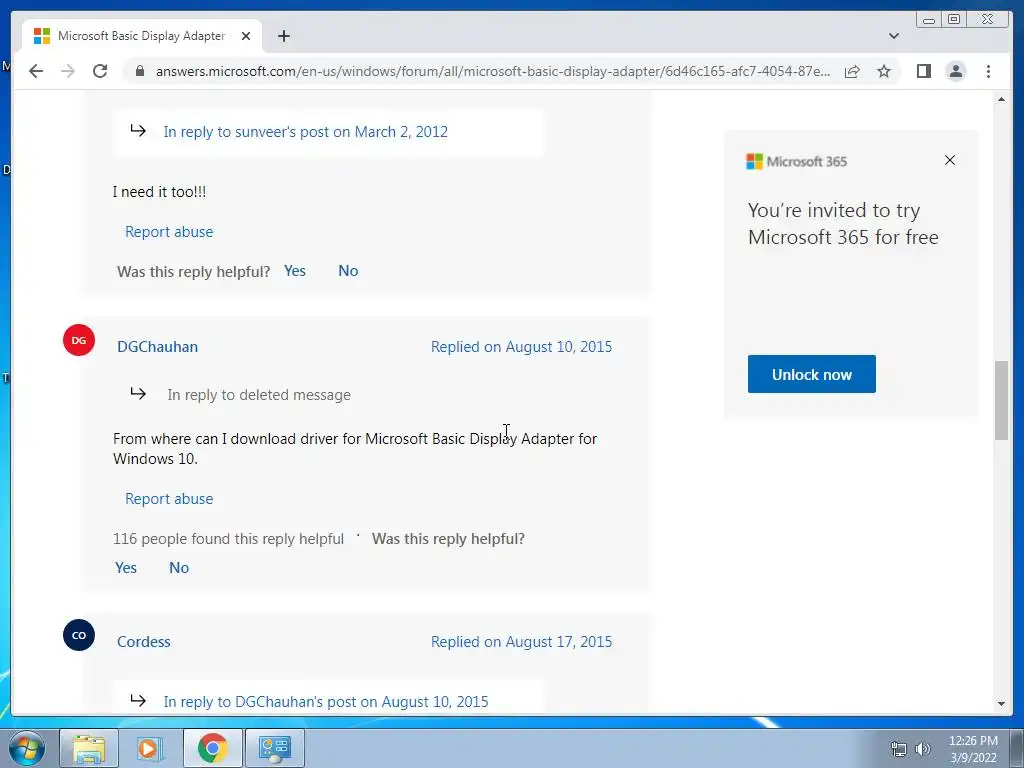The width and height of the screenshot is (1024, 768).
Task: Click the Microsoft 365 logo
Action: 796,161
